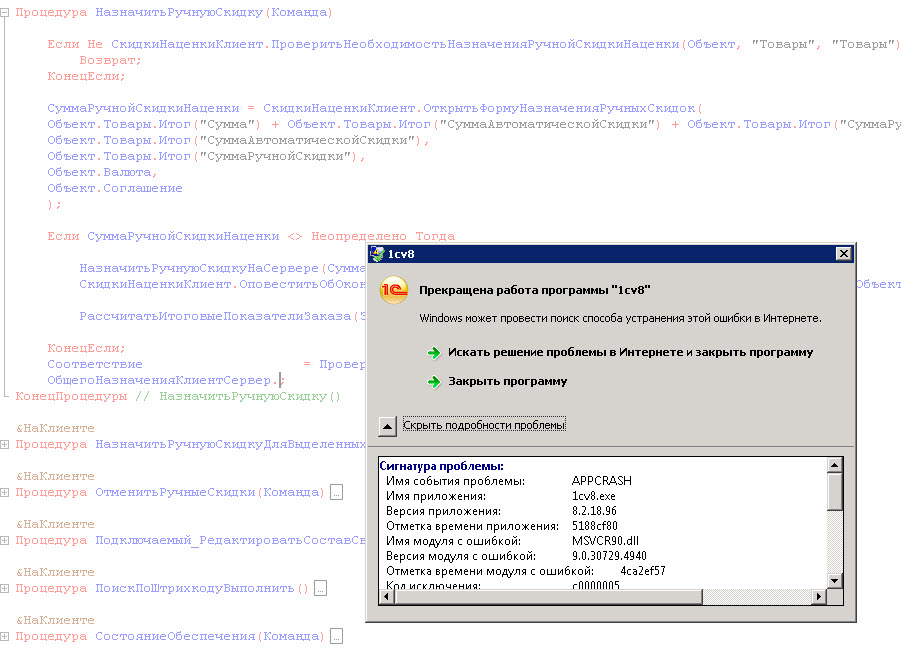Image resolution: width=901 pixels, height=648 pixels.
Task: Click the СкидкиНаценкиКлиент.ОповеститьОбОкон line in the code
Action: click(x=222, y=284)
